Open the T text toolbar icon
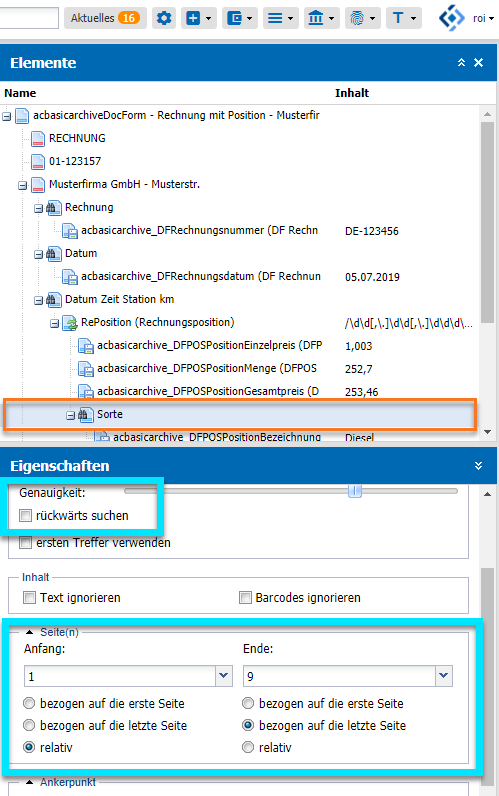The height and width of the screenshot is (796, 499). click(x=404, y=18)
